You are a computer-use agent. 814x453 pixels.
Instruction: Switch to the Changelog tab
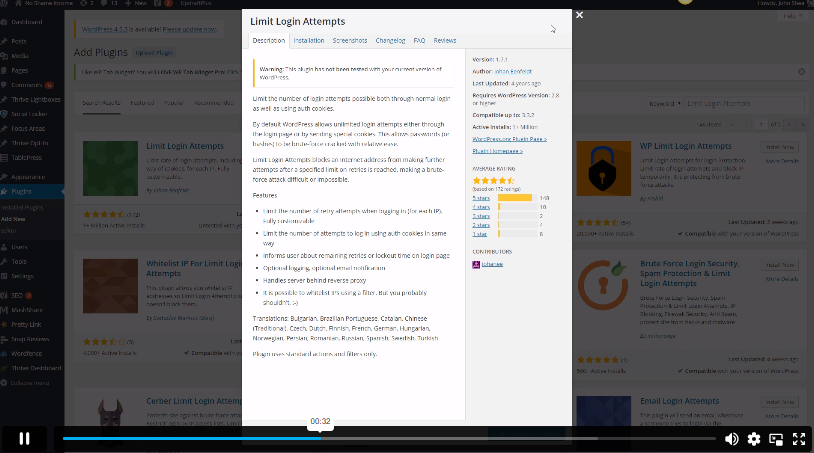click(x=390, y=40)
